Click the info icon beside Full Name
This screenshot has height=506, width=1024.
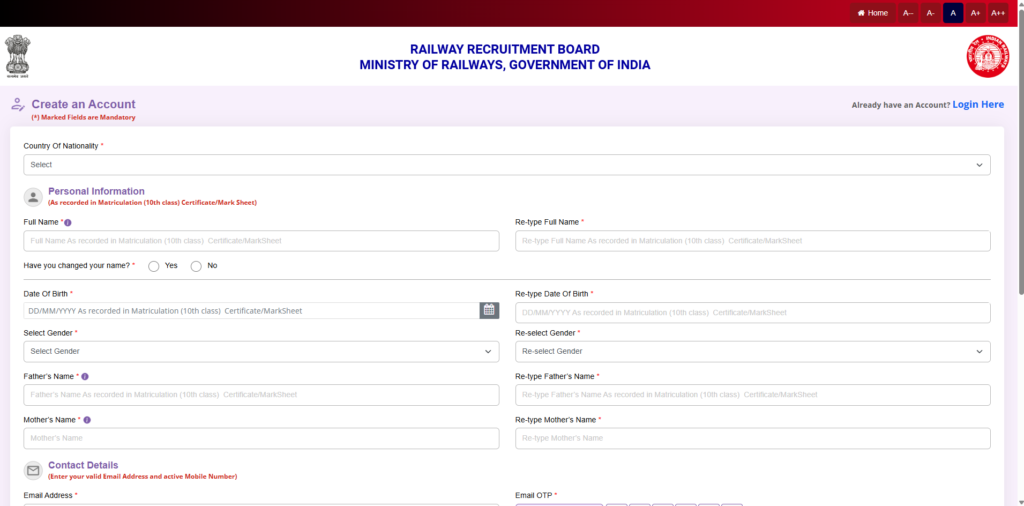click(68, 223)
